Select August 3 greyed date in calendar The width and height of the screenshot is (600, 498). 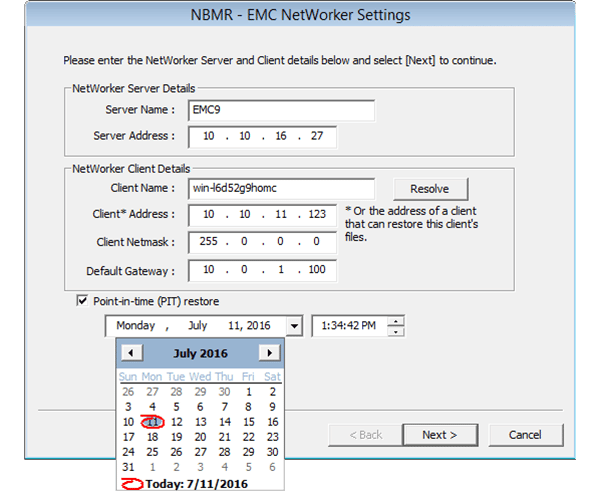coord(201,467)
